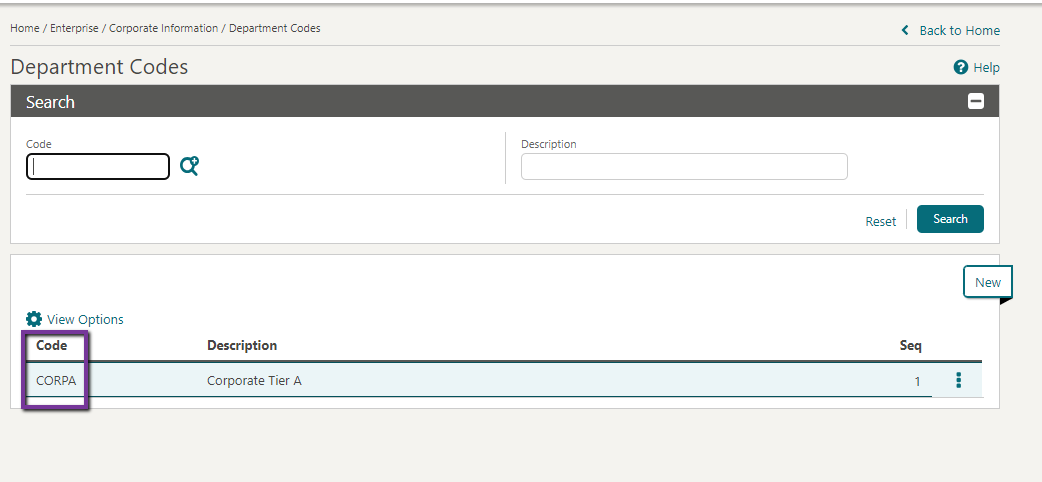Sort by the Seq column header
This screenshot has width=1042, height=482.
910,345
